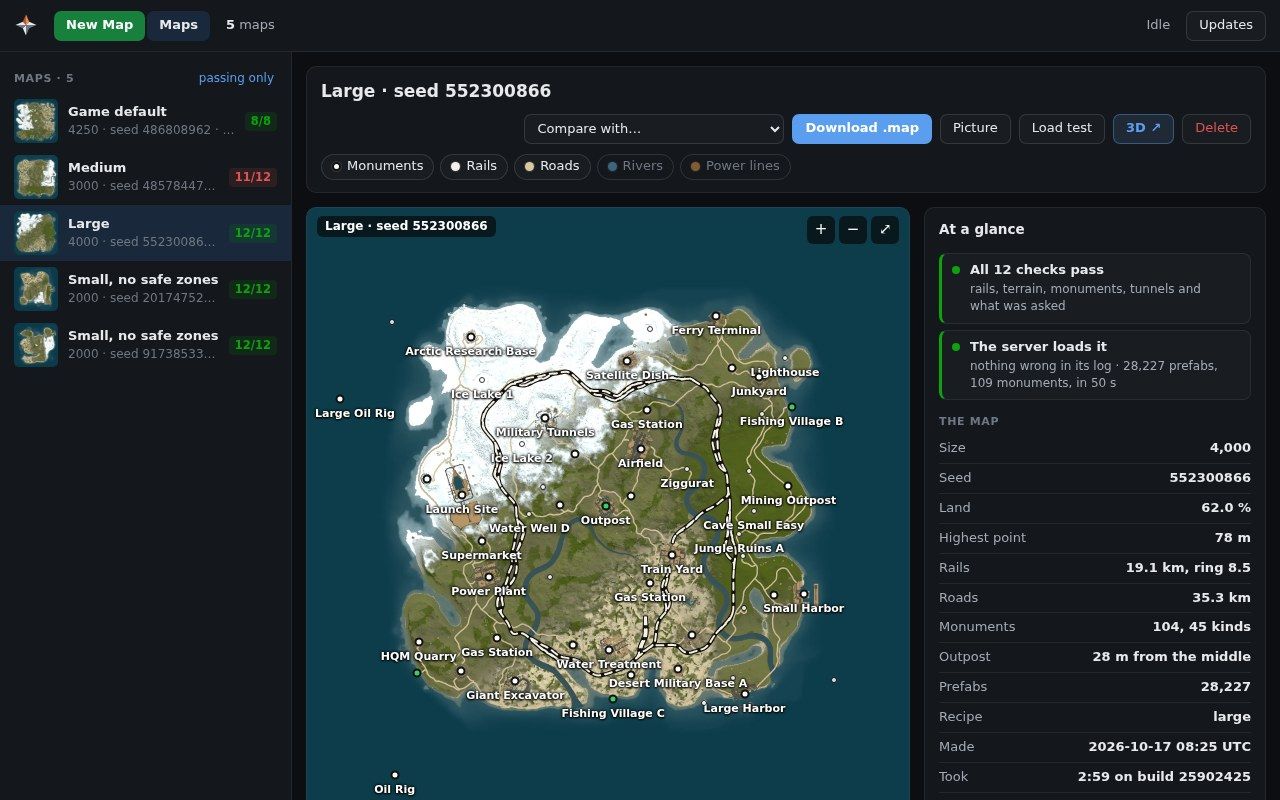Toggle the Monuments map layer

click(377, 166)
